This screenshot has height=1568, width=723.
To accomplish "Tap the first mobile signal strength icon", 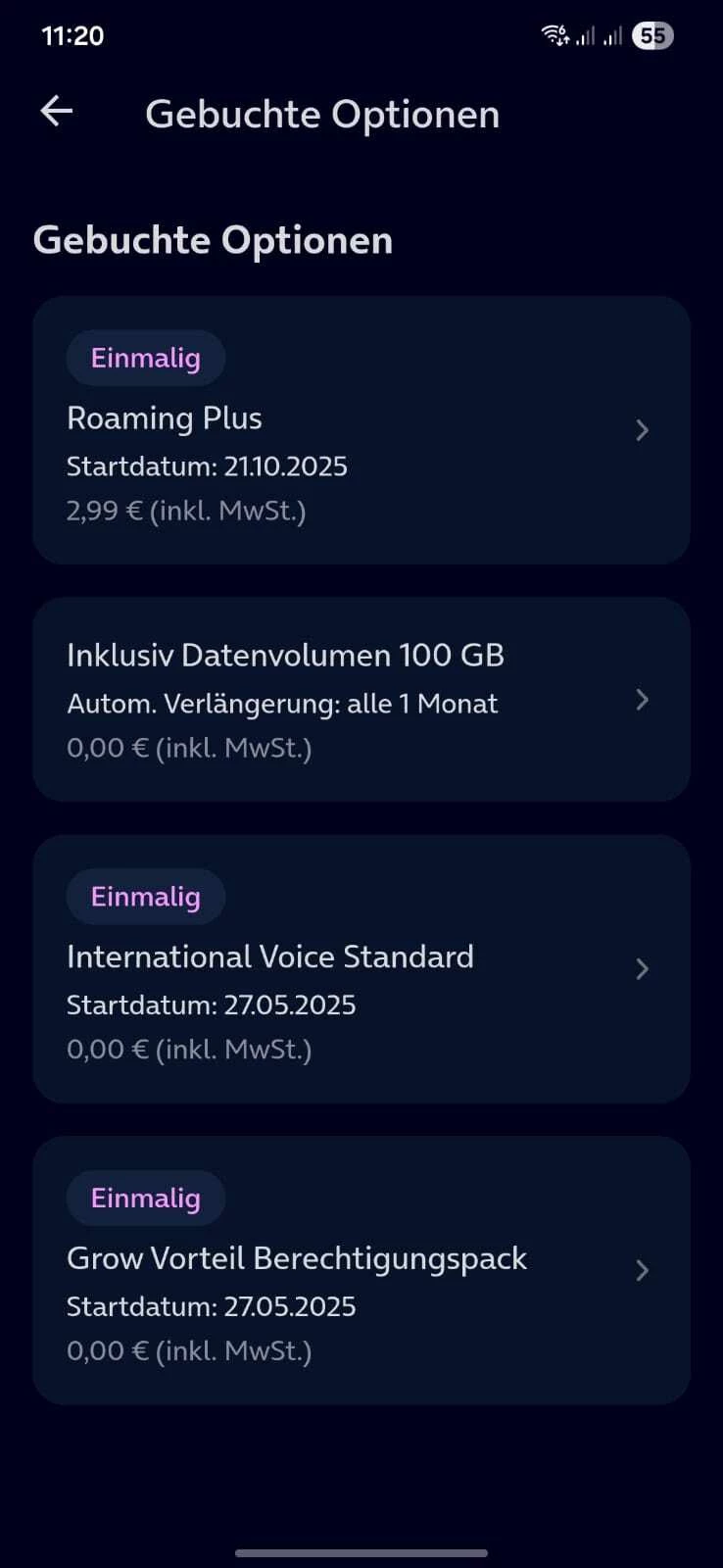I will (x=585, y=36).
